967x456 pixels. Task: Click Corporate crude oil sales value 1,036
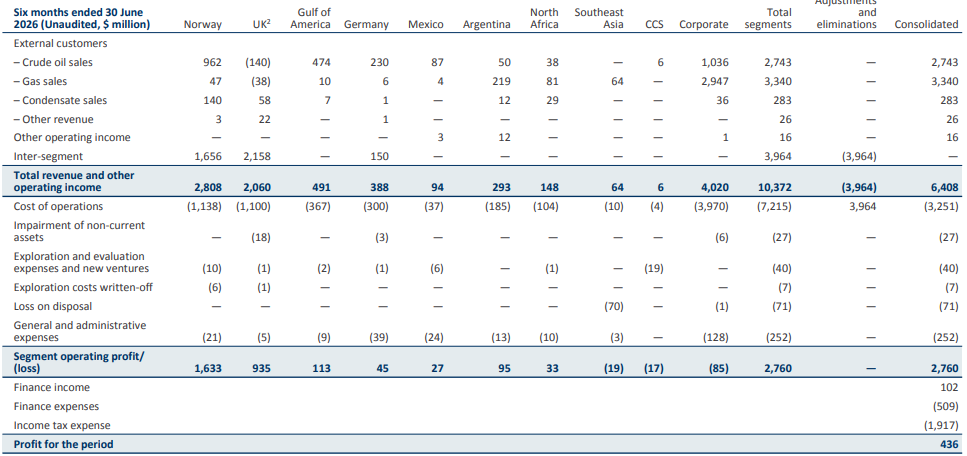715,62
